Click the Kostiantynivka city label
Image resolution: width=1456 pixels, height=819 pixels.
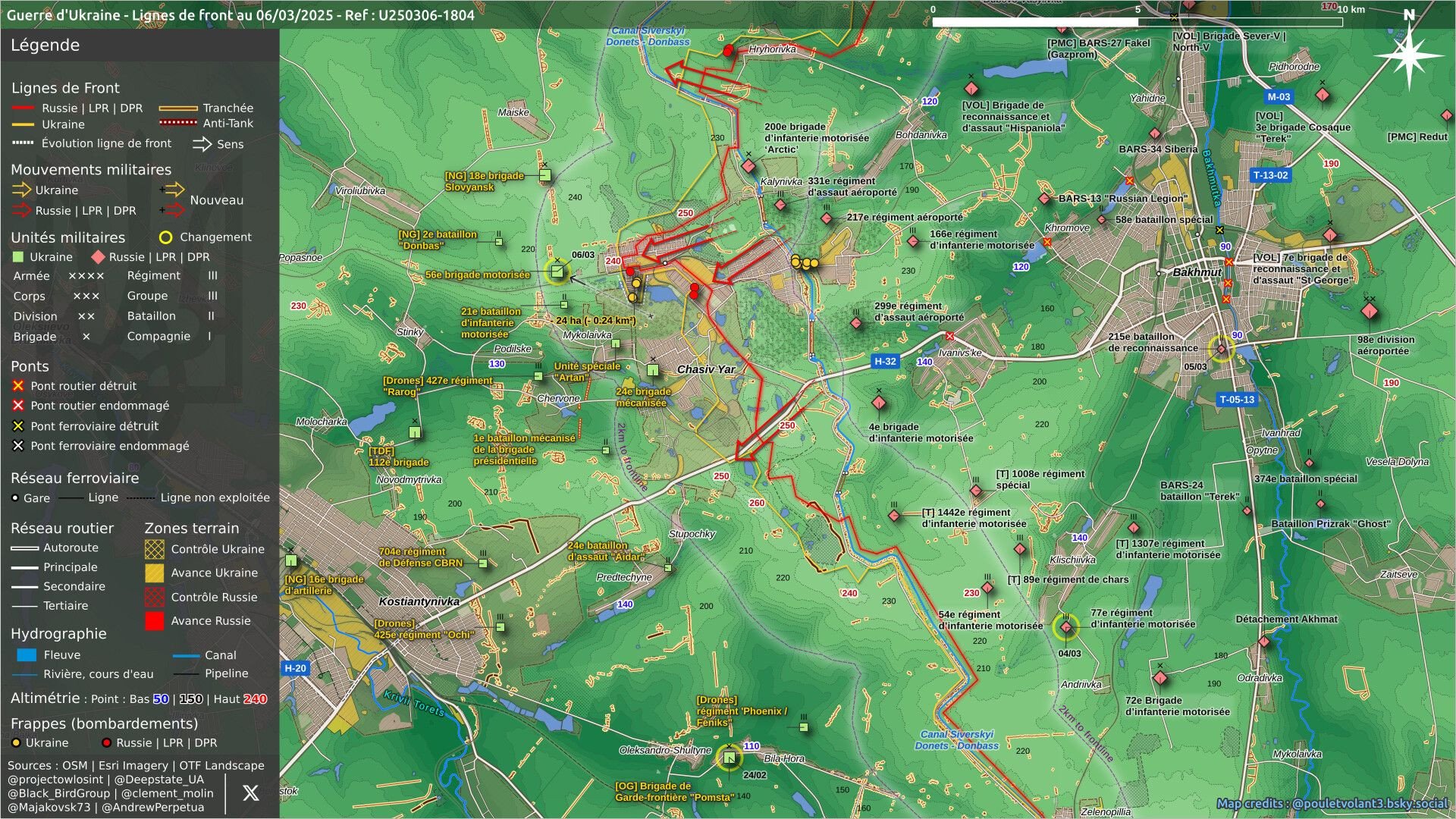(x=419, y=601)
